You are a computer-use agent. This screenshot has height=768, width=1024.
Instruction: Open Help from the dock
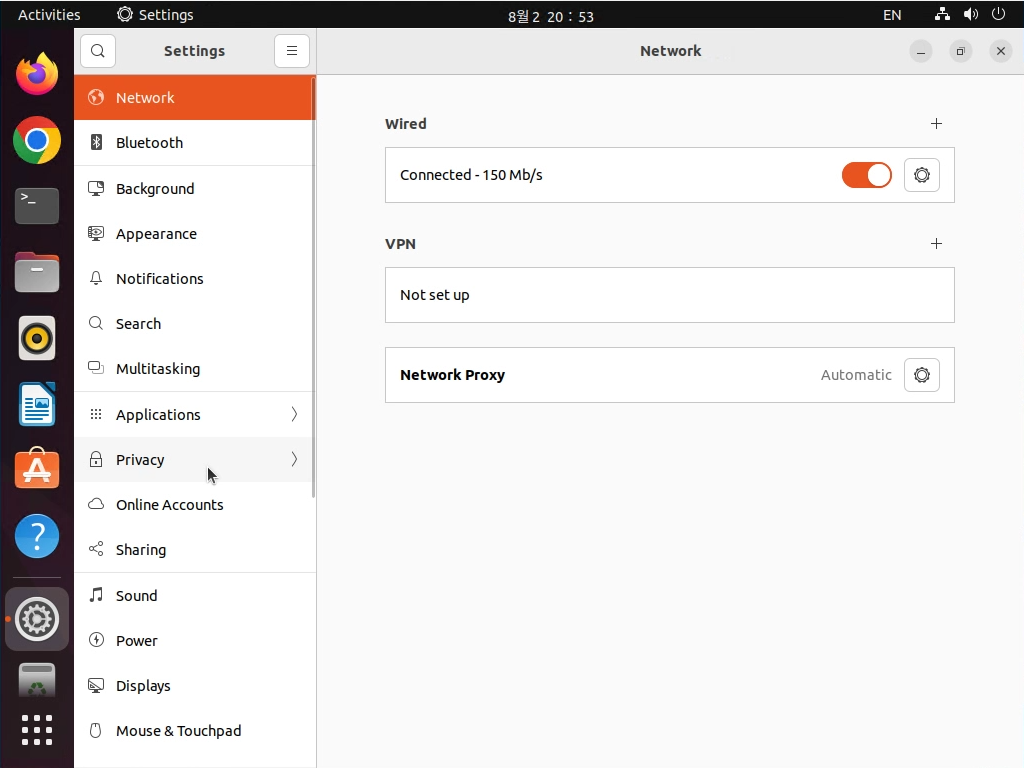point(37,536)
